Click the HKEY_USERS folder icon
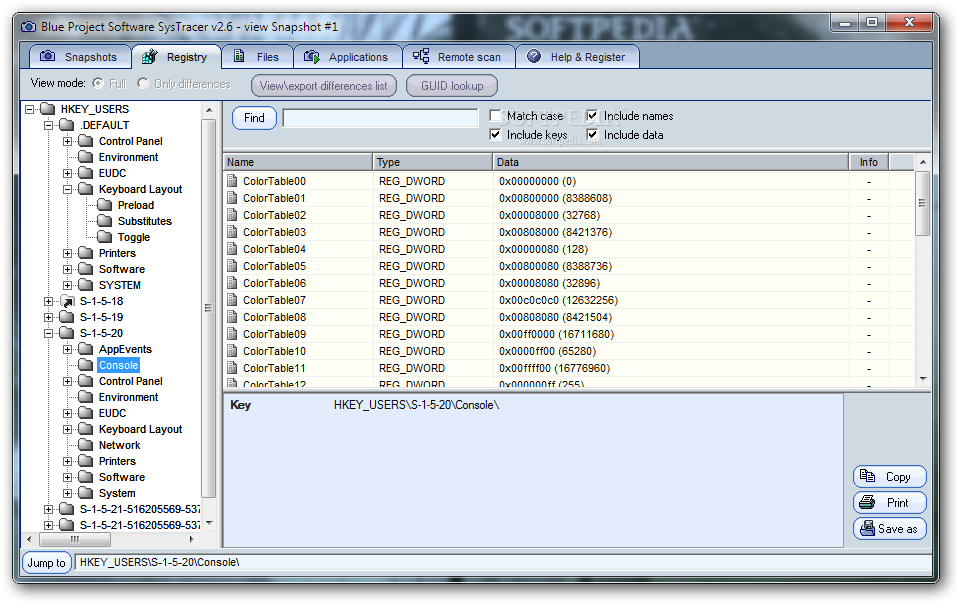 click(48, 109)
